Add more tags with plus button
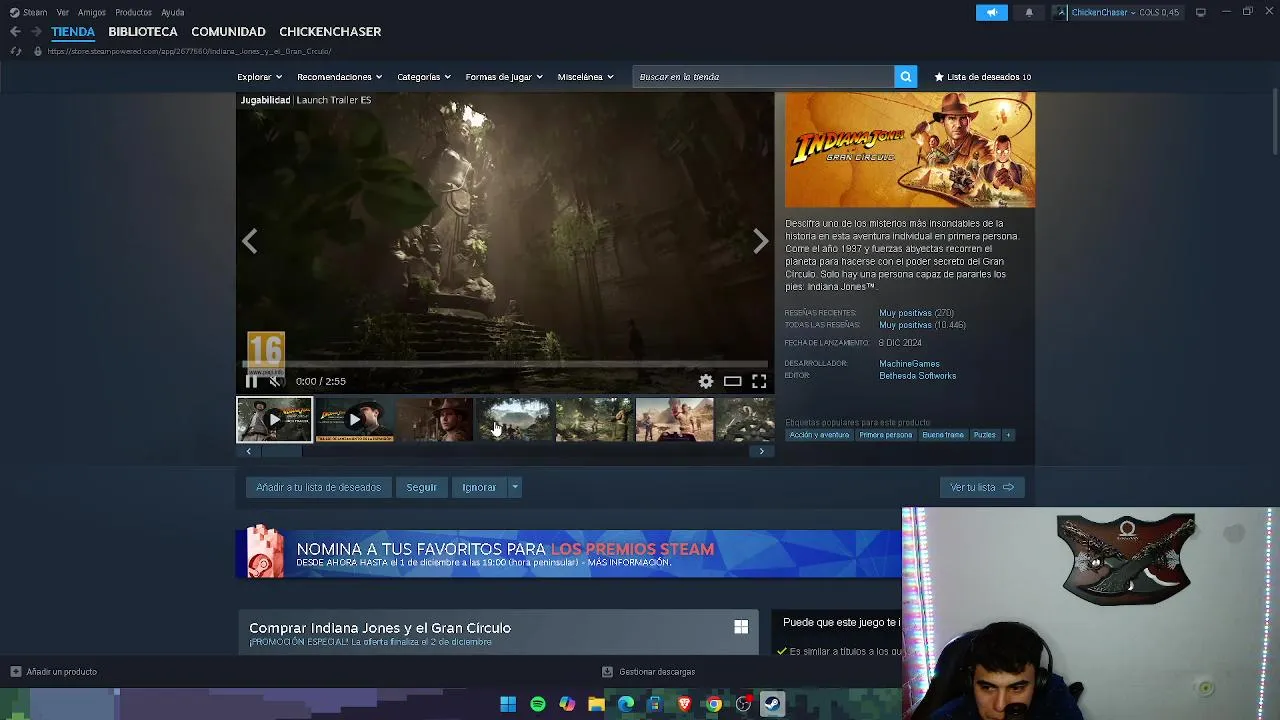 [x=1008, y=435]
